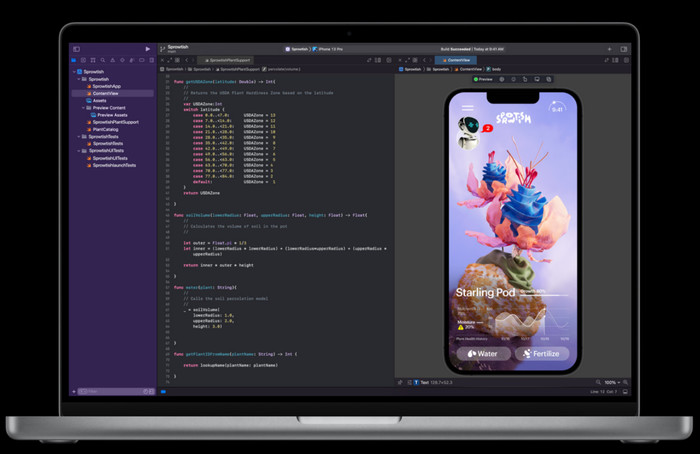Toggle the live Preview mode button
The image size is (700, 454).
tap(484, 78)
